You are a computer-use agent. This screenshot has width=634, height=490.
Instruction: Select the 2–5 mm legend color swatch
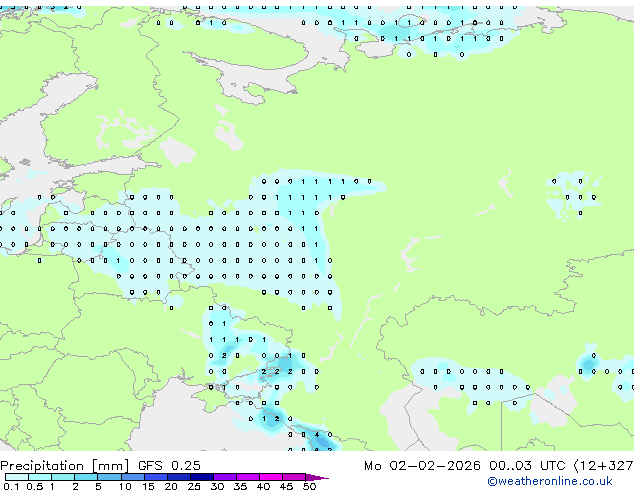(x=86, y=477)
